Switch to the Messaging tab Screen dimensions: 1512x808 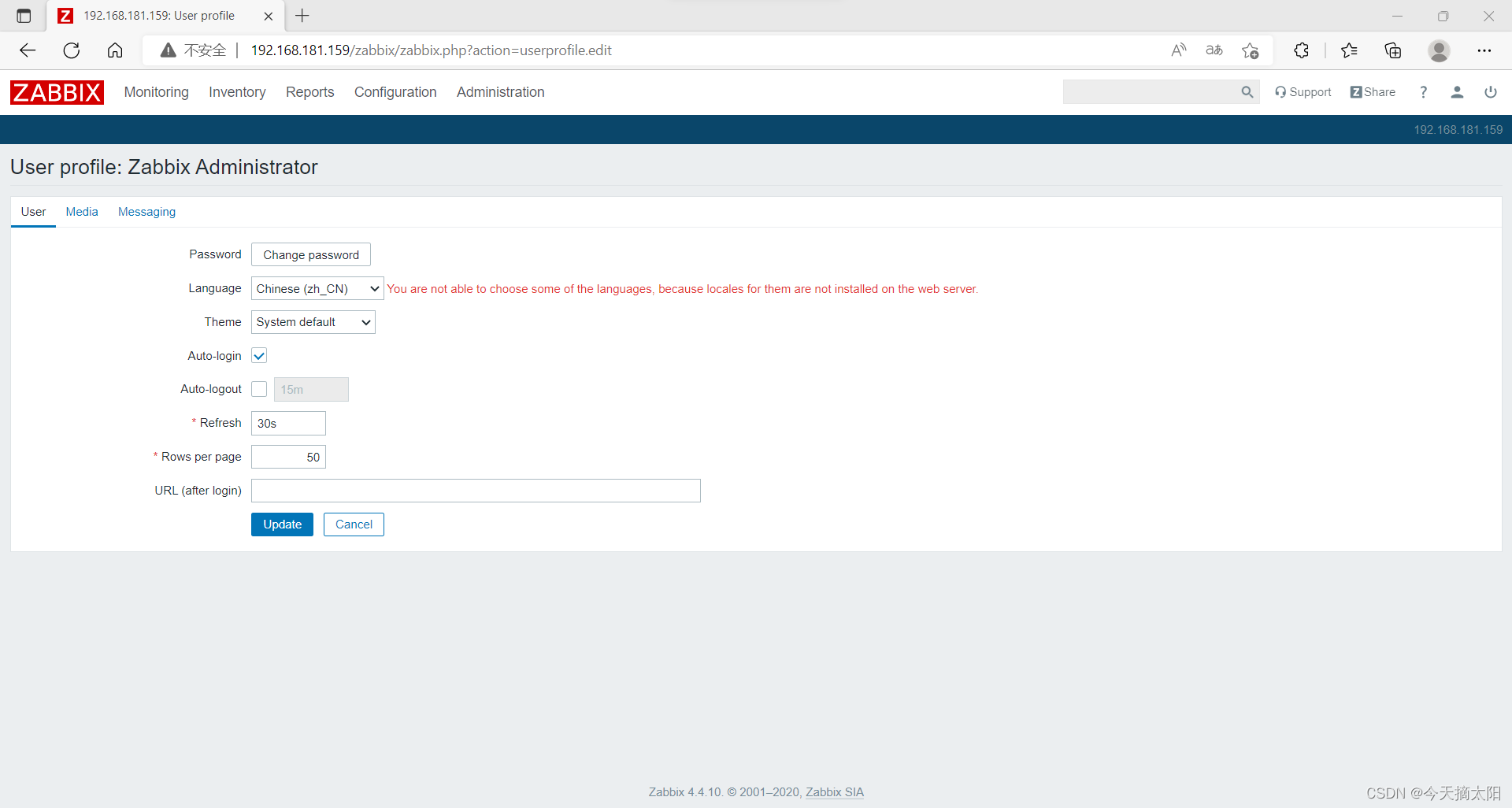click(x=146, y=212)
